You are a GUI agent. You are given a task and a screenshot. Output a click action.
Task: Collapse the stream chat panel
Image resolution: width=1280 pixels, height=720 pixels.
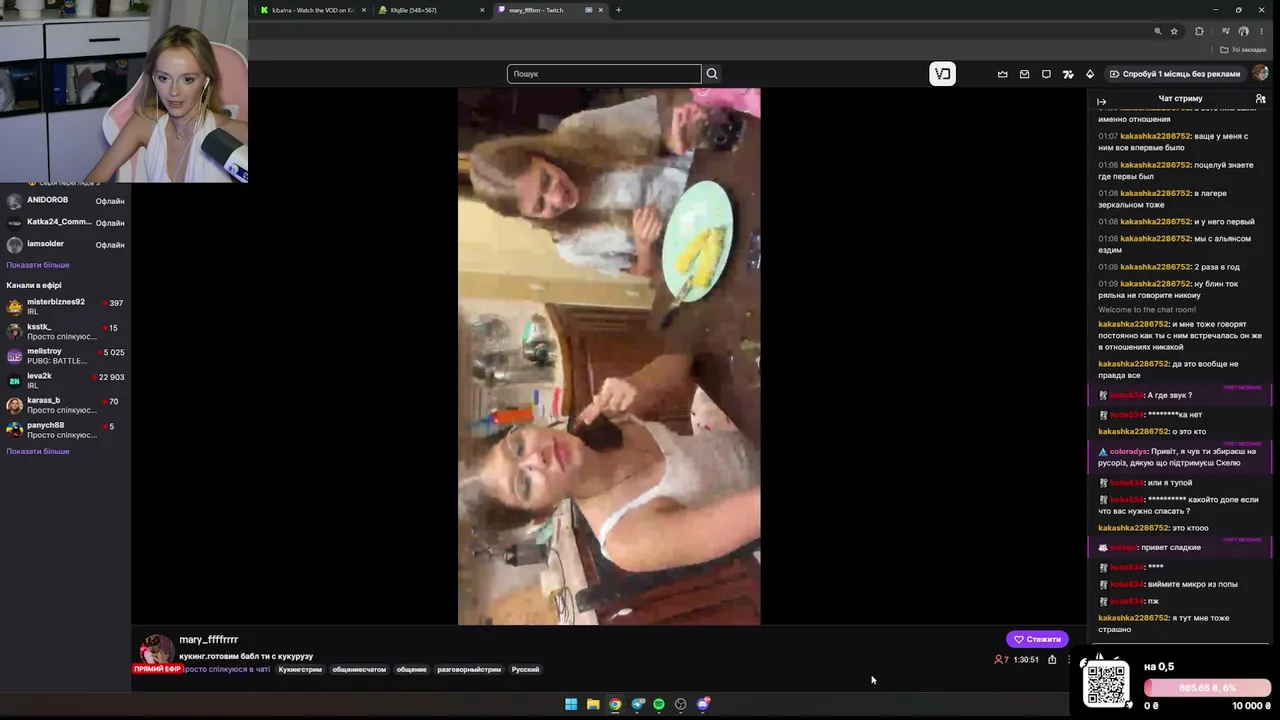pos(1101,101)
